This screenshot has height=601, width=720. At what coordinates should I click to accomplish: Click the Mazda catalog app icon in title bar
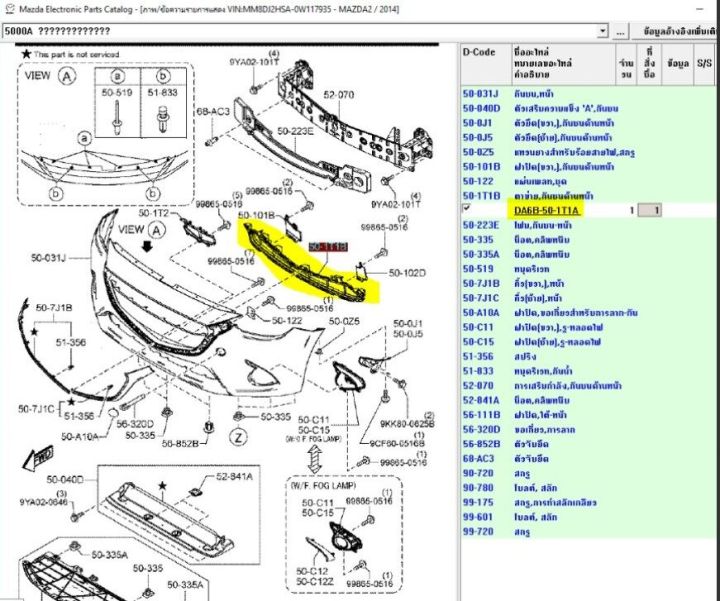click(8, 8)
